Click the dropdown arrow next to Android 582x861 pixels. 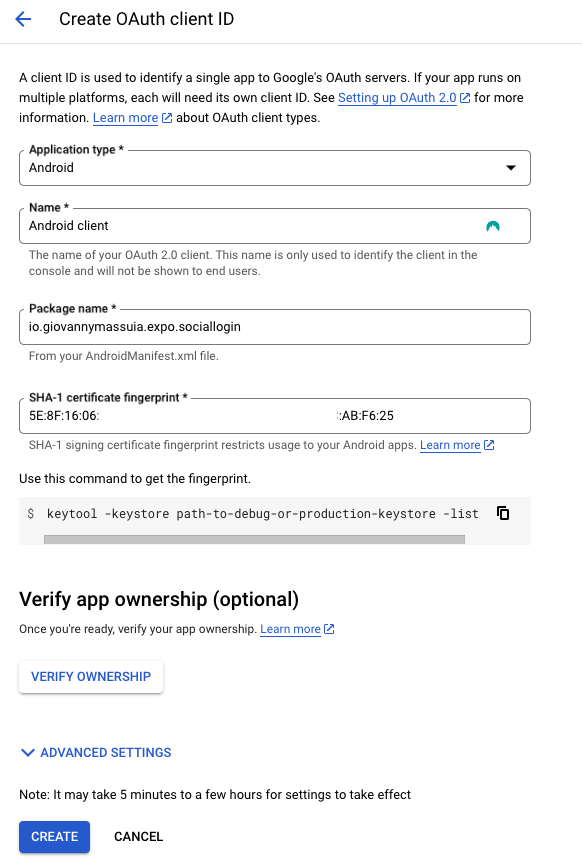point(511,168)
